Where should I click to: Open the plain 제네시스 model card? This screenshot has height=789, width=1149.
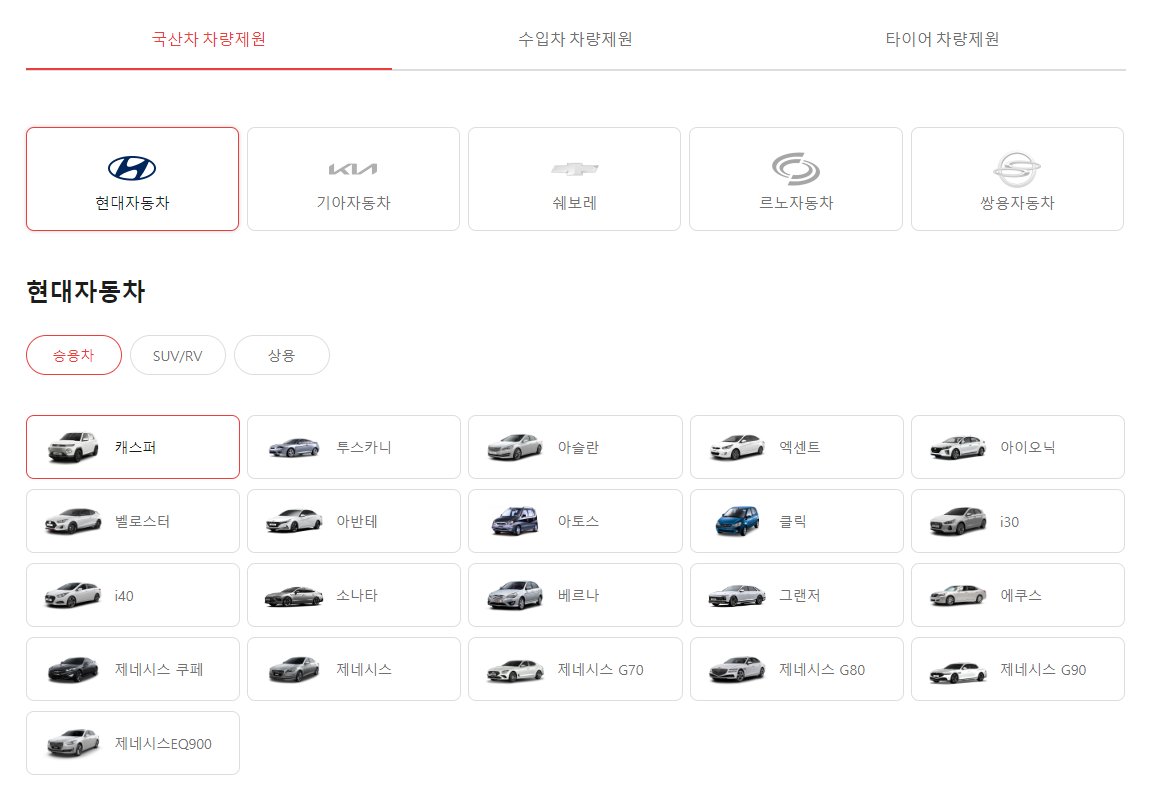click(354, 669)
